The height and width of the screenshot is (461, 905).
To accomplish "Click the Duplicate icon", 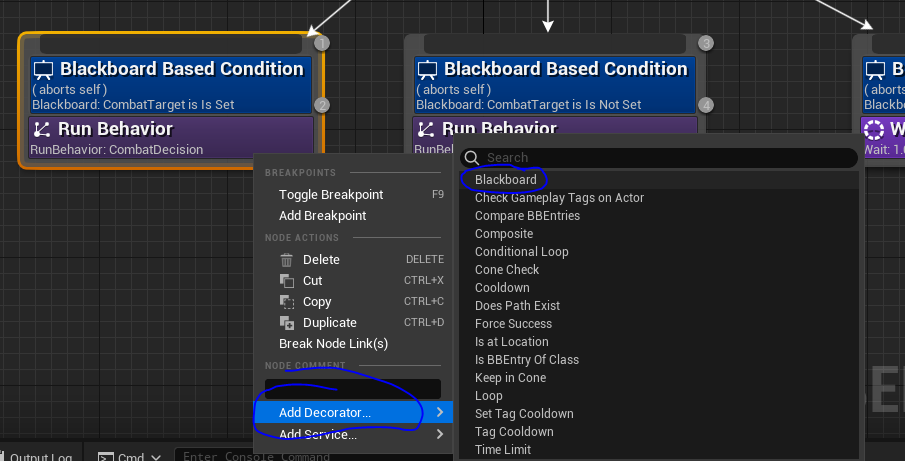I will [287, 323].
